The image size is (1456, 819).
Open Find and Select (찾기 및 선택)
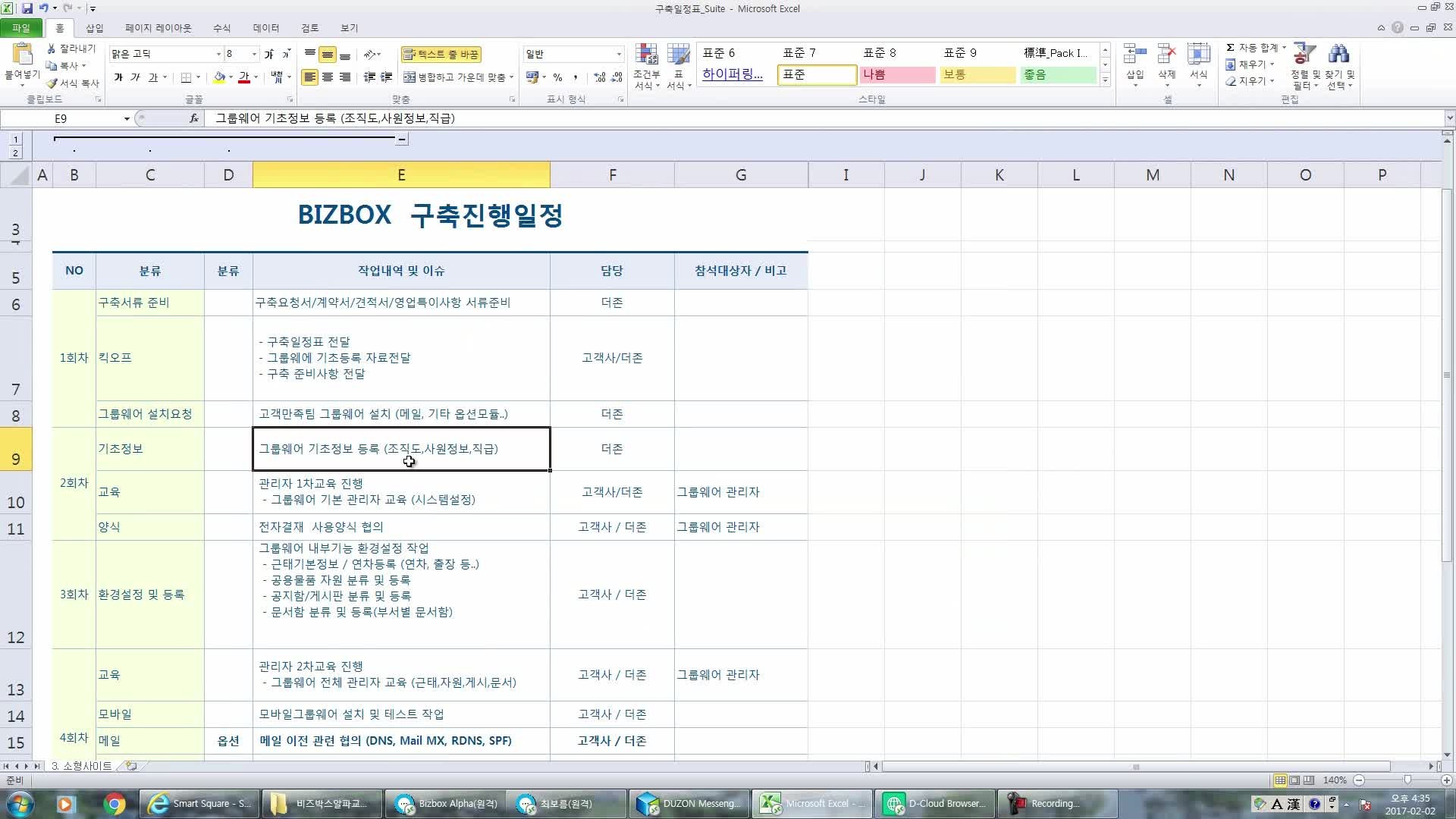[x=1340, y=66]
